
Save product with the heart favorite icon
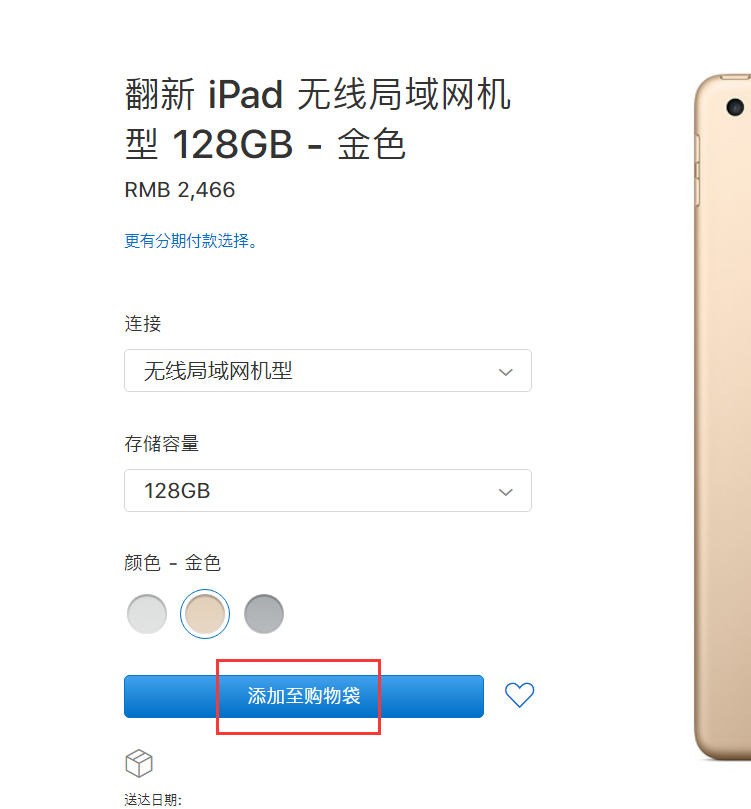pyautogui.click(x=519, y=695)
